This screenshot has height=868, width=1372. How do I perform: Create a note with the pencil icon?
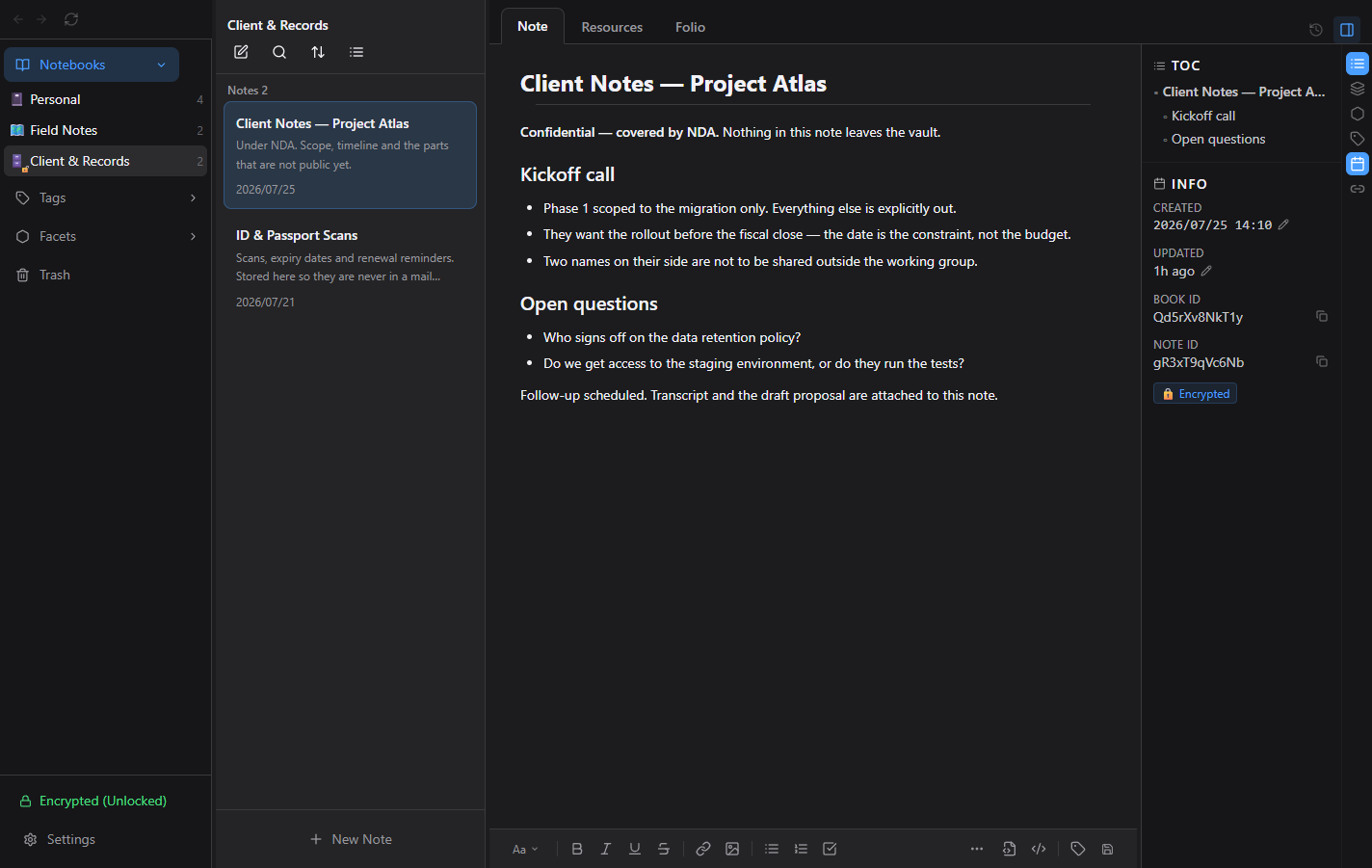click(241, 52)
